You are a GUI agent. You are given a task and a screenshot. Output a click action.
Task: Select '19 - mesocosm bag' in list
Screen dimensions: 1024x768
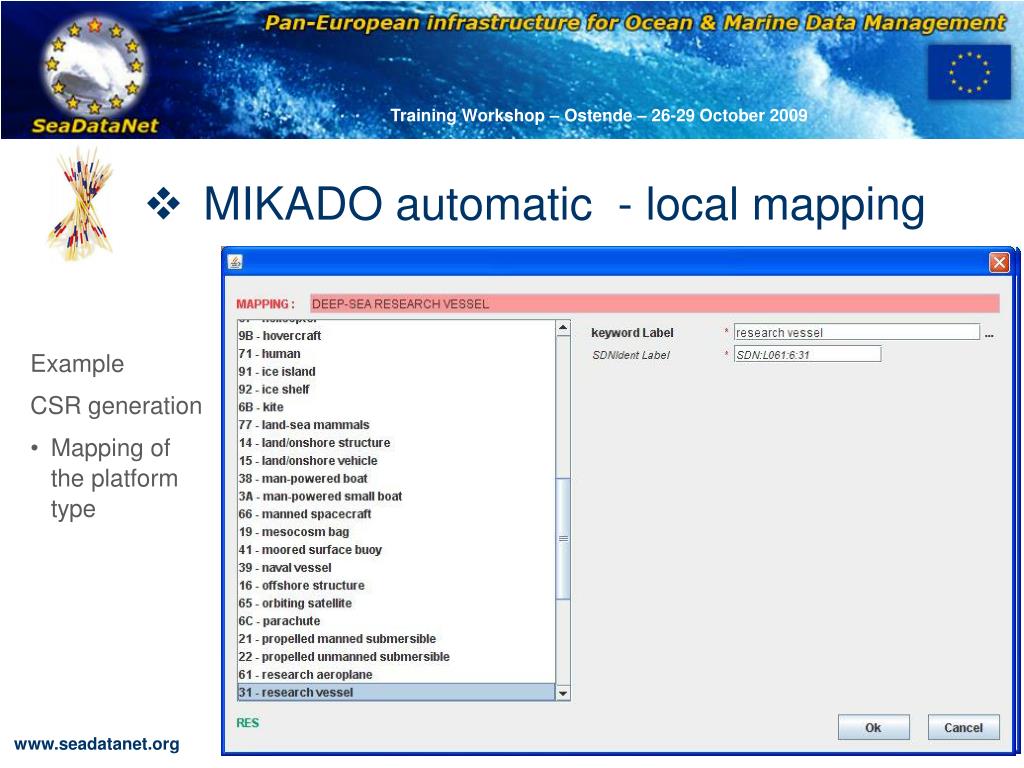(396, 532)
